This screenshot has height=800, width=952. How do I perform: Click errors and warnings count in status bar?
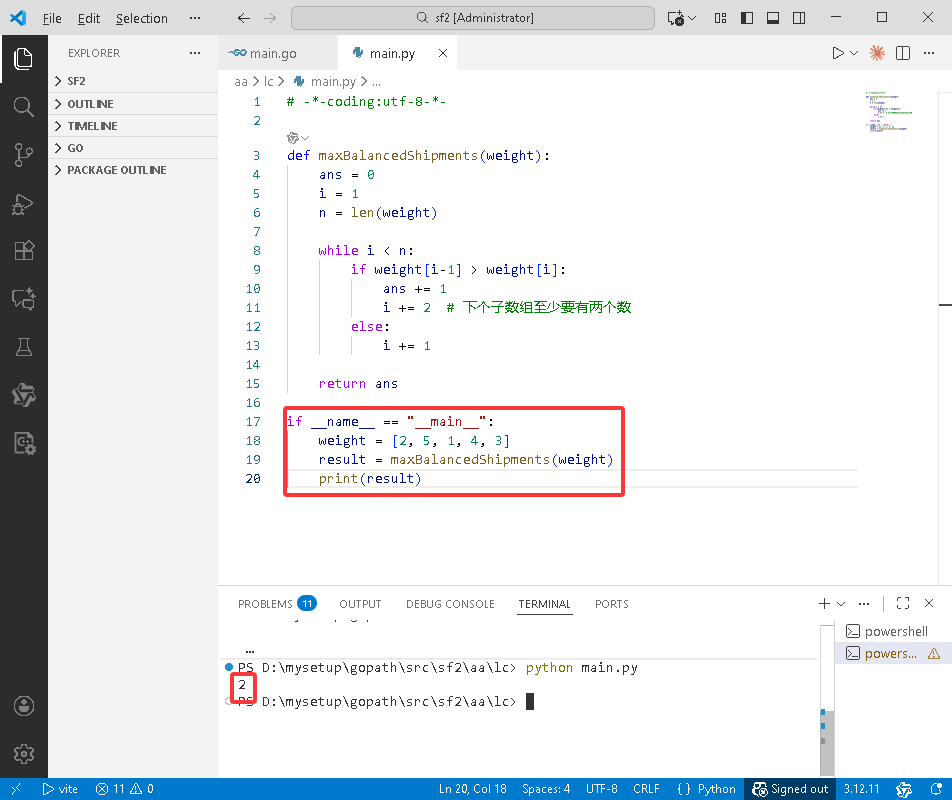[124, 788]
